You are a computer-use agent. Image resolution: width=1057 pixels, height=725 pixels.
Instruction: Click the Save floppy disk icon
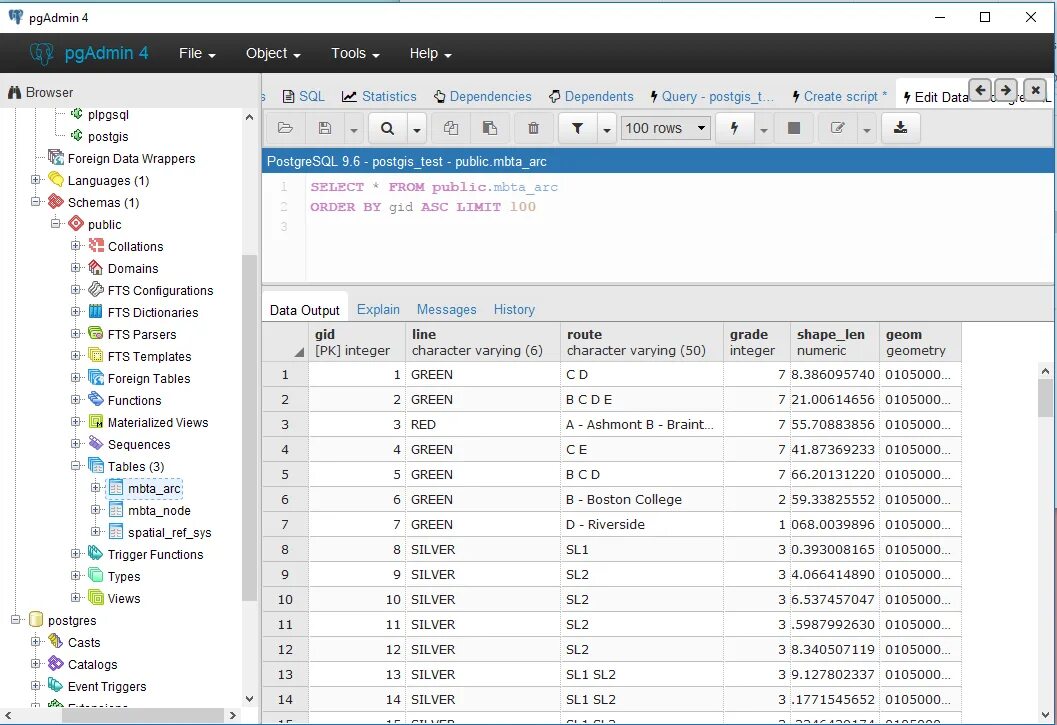325,128
